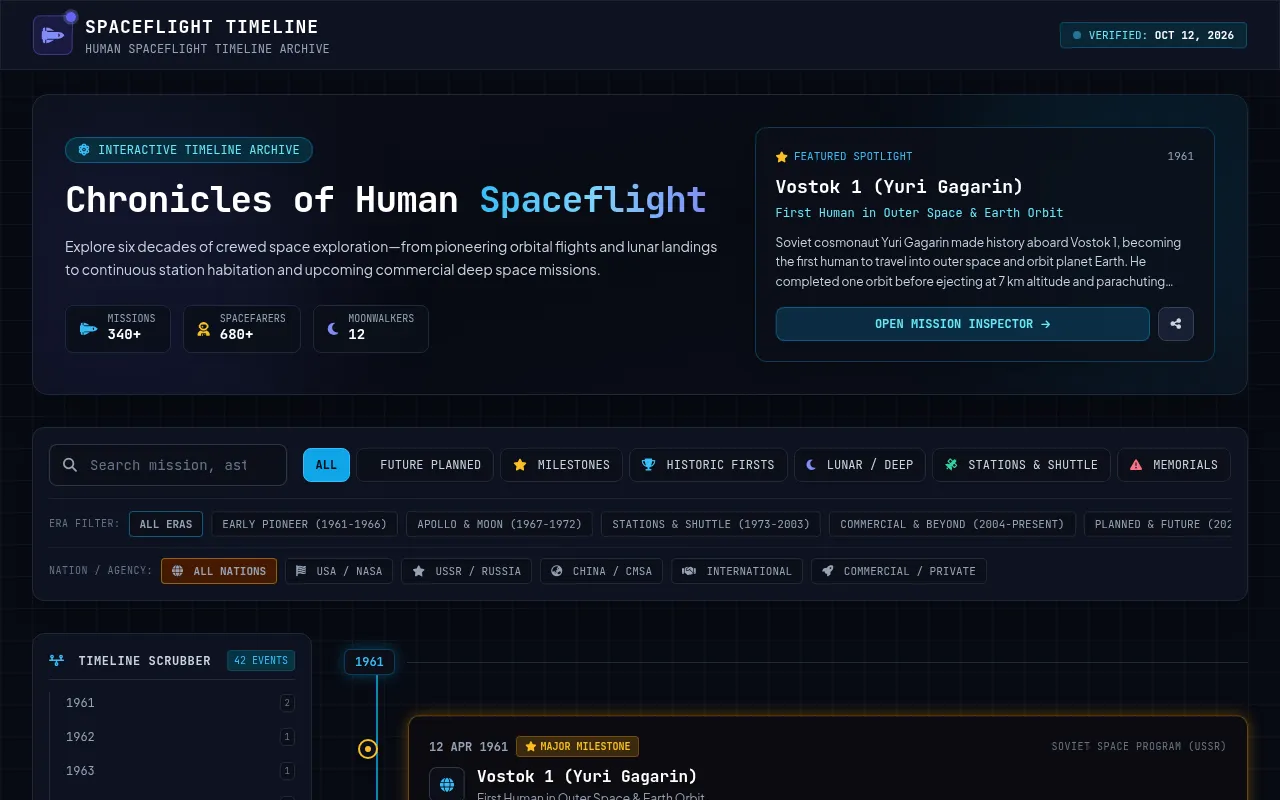This screenshot has height=800, width=1280.
Task: Switch to the All category tab
Action: [x=326, y=465]
